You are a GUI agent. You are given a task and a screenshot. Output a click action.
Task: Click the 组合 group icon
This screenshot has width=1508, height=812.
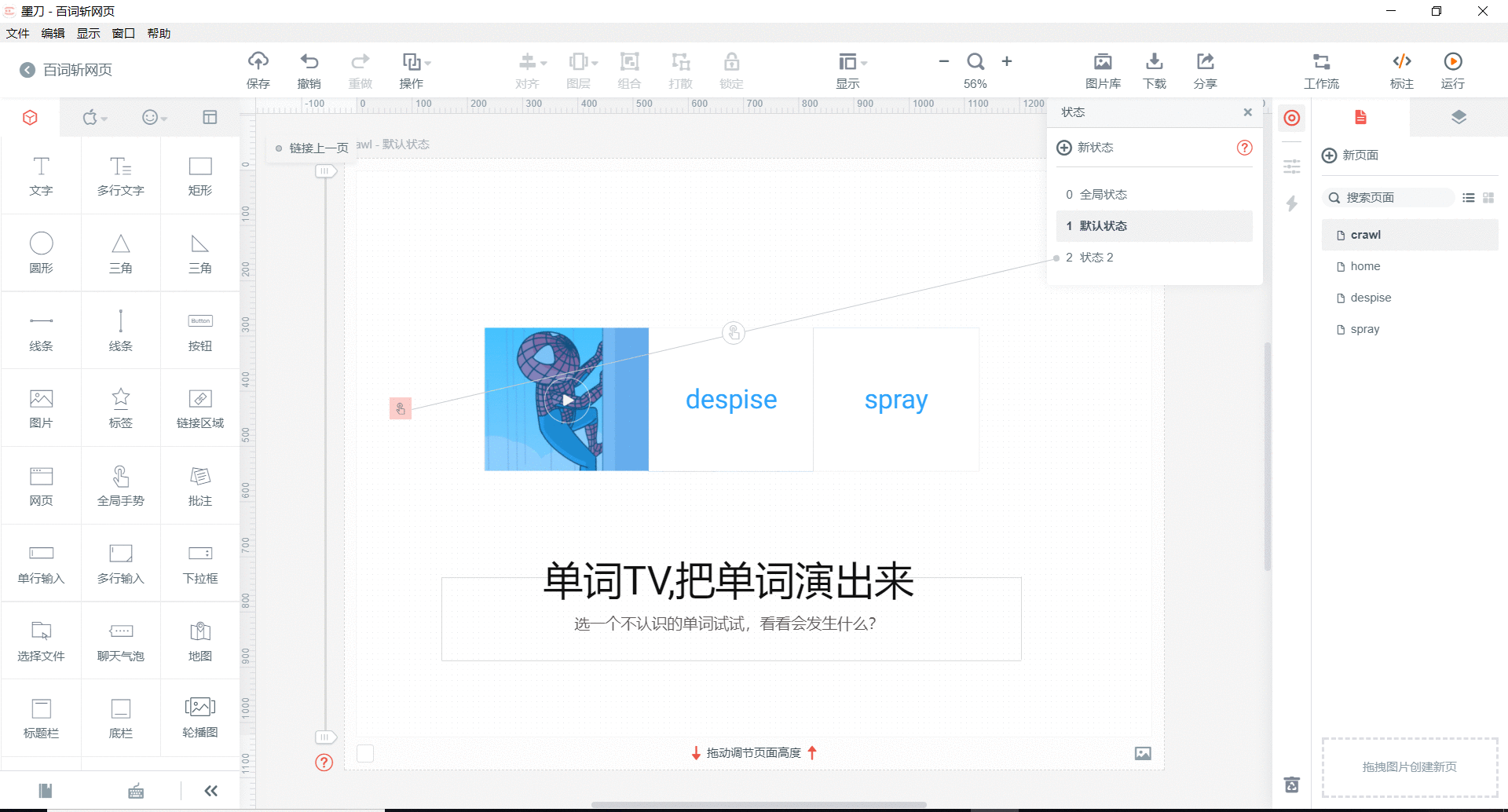click(x=629, y=61)
